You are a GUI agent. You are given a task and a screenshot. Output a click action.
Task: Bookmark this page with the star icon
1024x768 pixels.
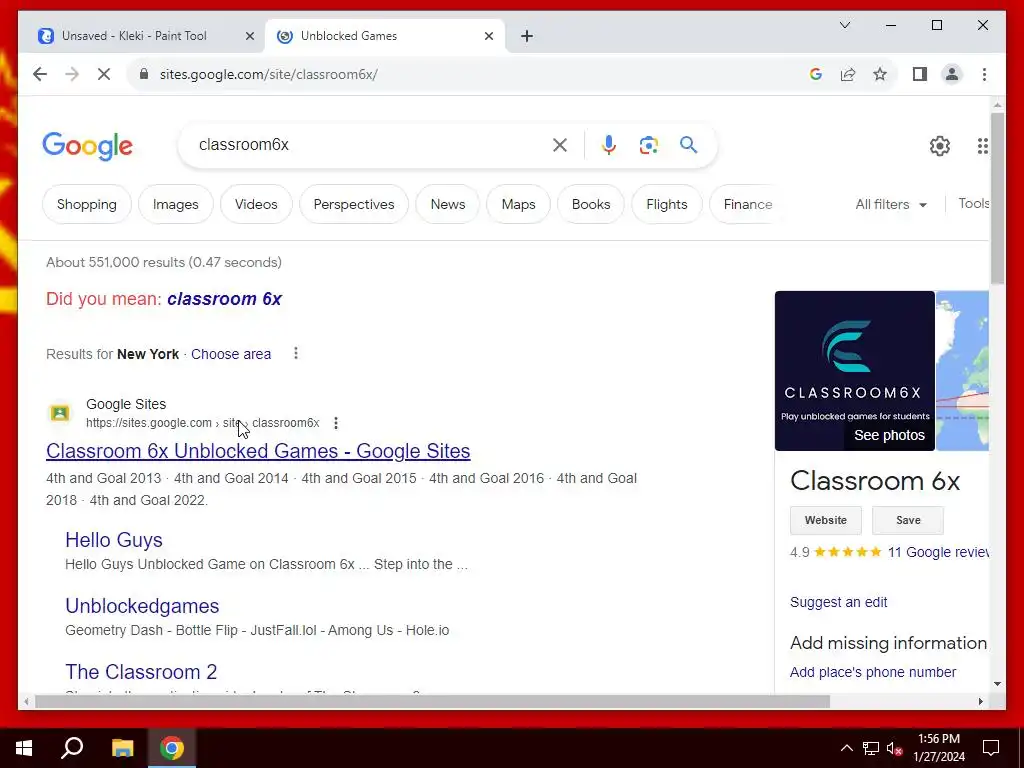click(880, 74)
